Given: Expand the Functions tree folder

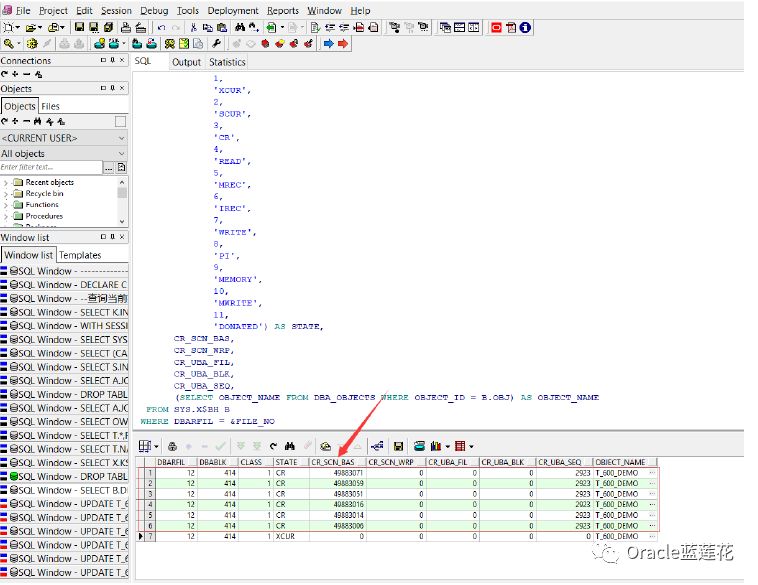Looking at the screenshot, I should click(x=6, y=205).
